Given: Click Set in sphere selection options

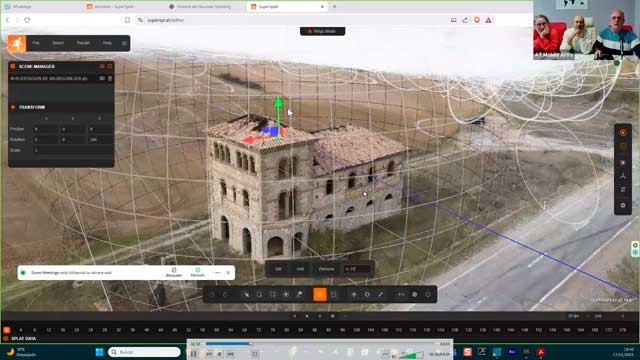Looking at the screenshot, I should tap(278, 269).
